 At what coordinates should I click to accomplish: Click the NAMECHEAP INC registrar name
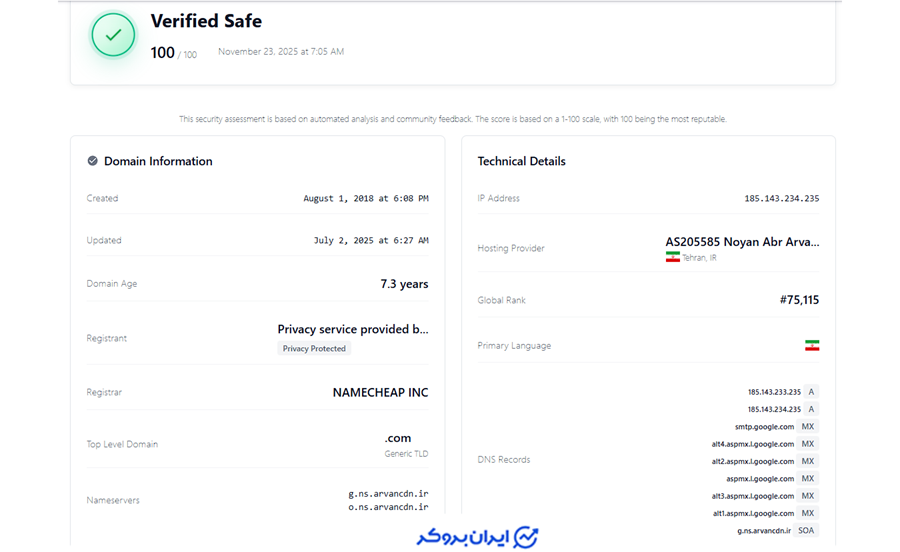tap(380, 393)
